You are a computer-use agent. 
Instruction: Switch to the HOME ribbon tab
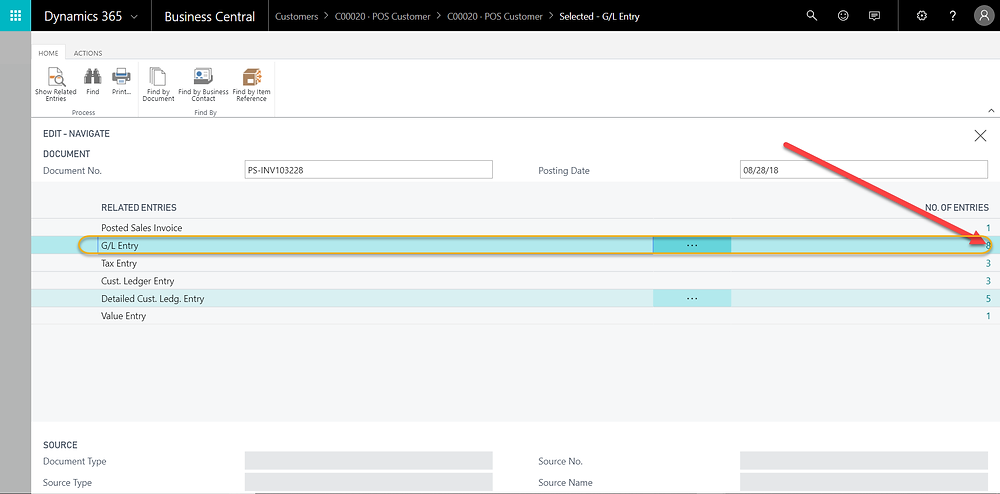48,53
